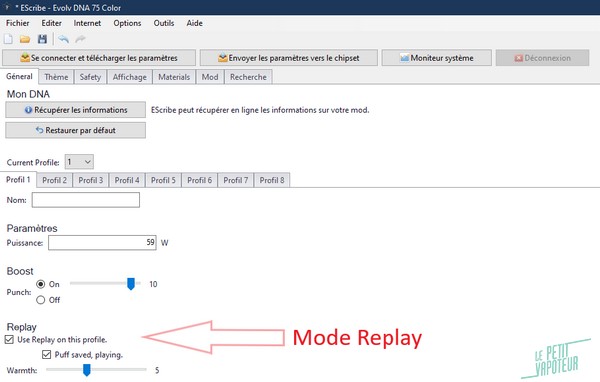Open the Options menu
This screenshot has height=382, width=600.
[x=127, y=23]
